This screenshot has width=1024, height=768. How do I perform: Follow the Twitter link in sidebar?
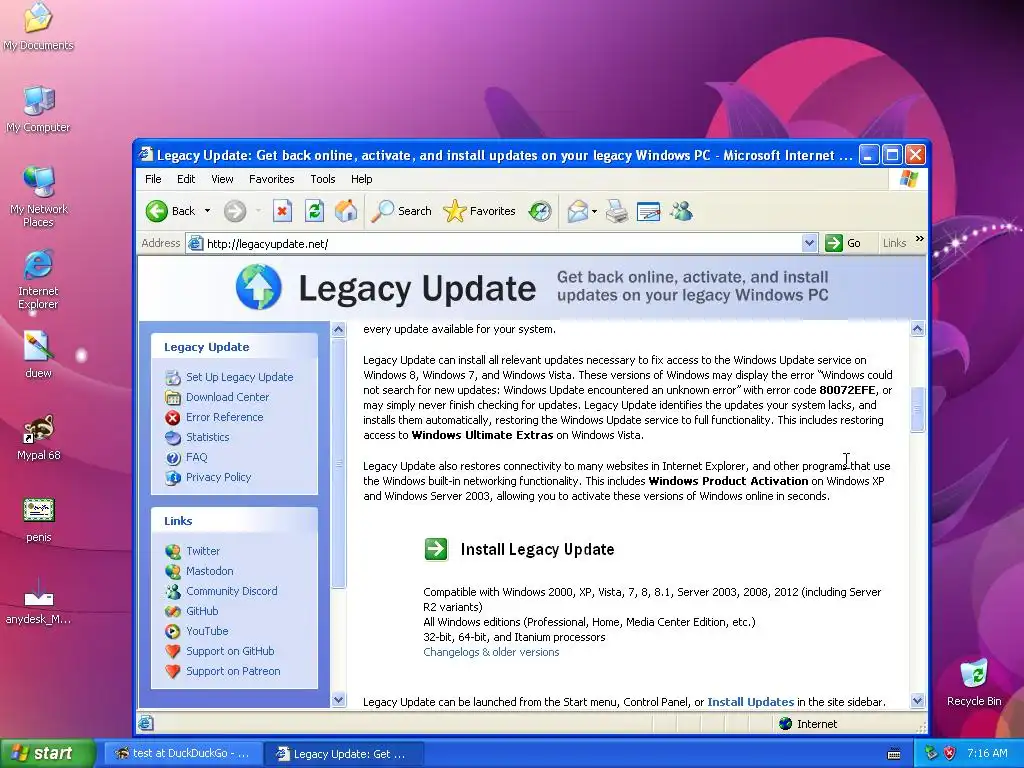(202, 551)
